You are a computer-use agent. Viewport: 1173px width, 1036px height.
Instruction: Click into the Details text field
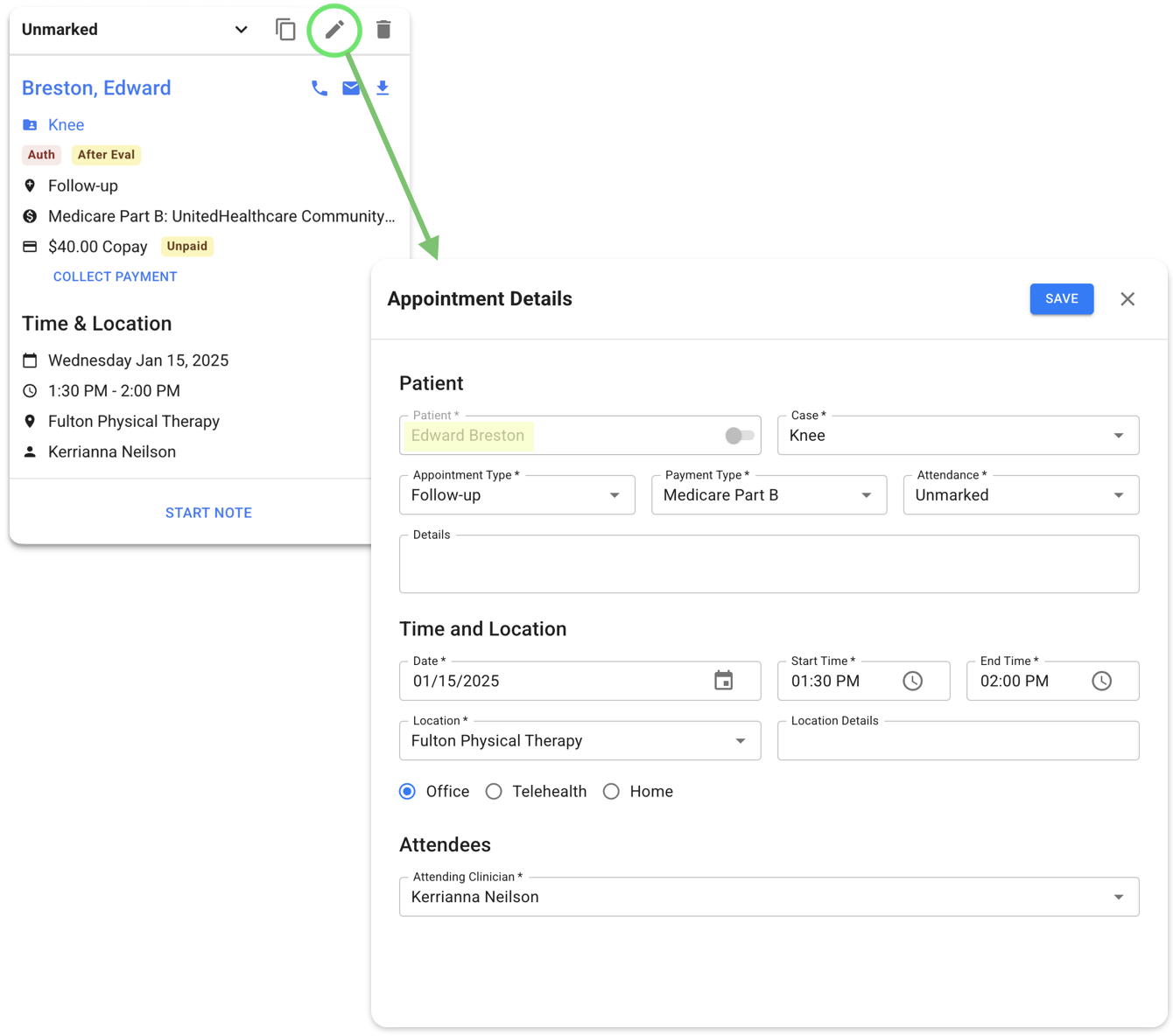coord(769,564)
